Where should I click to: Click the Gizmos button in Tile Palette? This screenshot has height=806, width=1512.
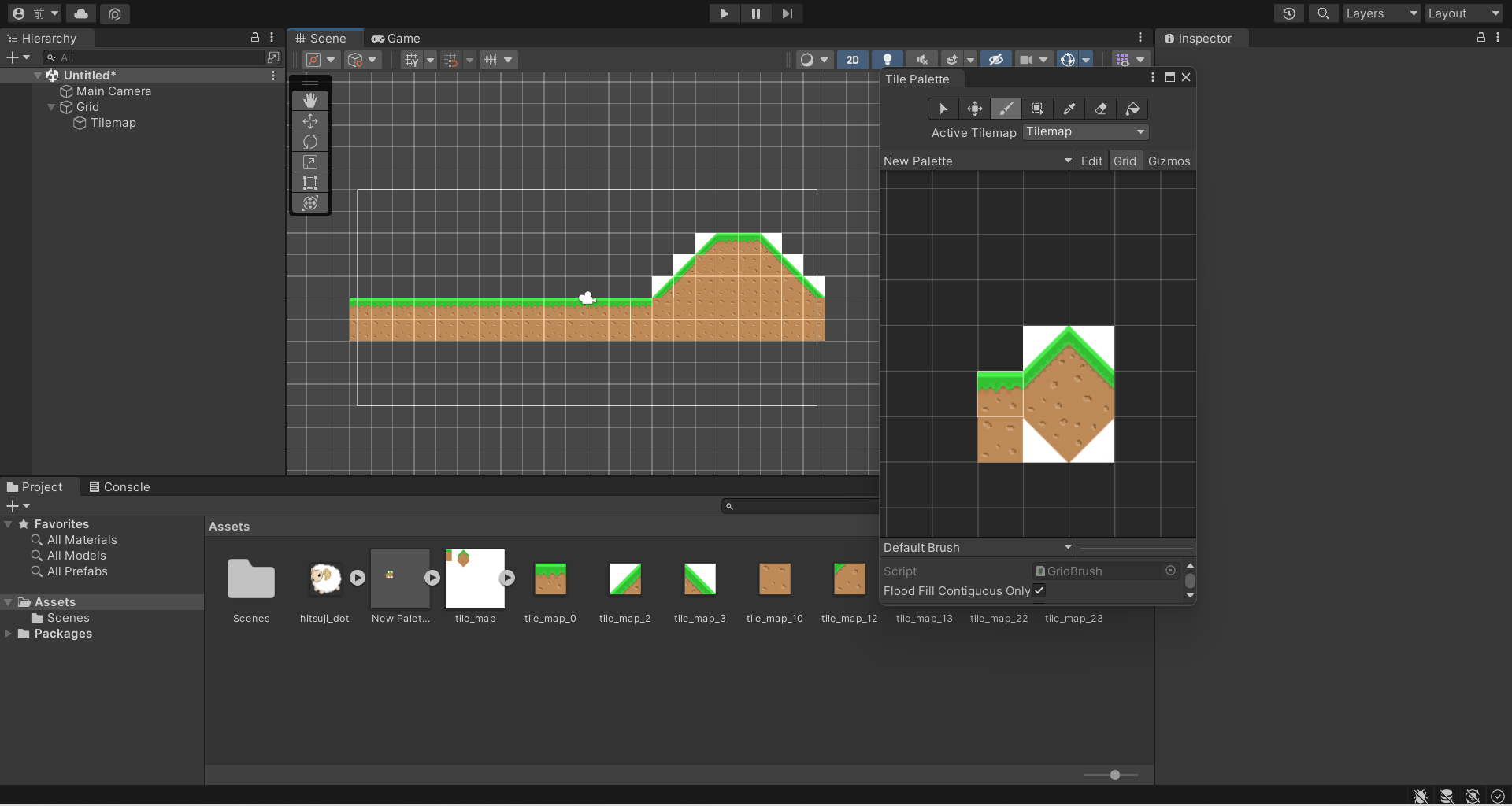click(1169, 161)
